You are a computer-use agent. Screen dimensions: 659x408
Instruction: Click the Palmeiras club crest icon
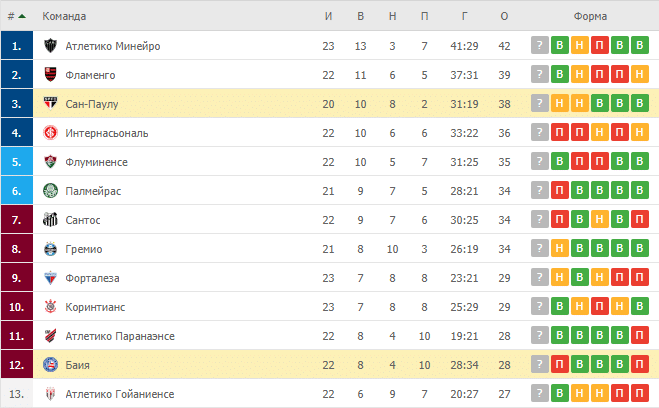50,190
